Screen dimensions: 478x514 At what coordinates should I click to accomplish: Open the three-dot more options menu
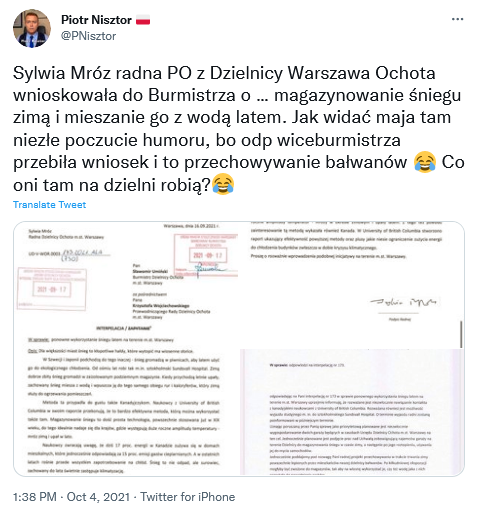pos(457,19)
